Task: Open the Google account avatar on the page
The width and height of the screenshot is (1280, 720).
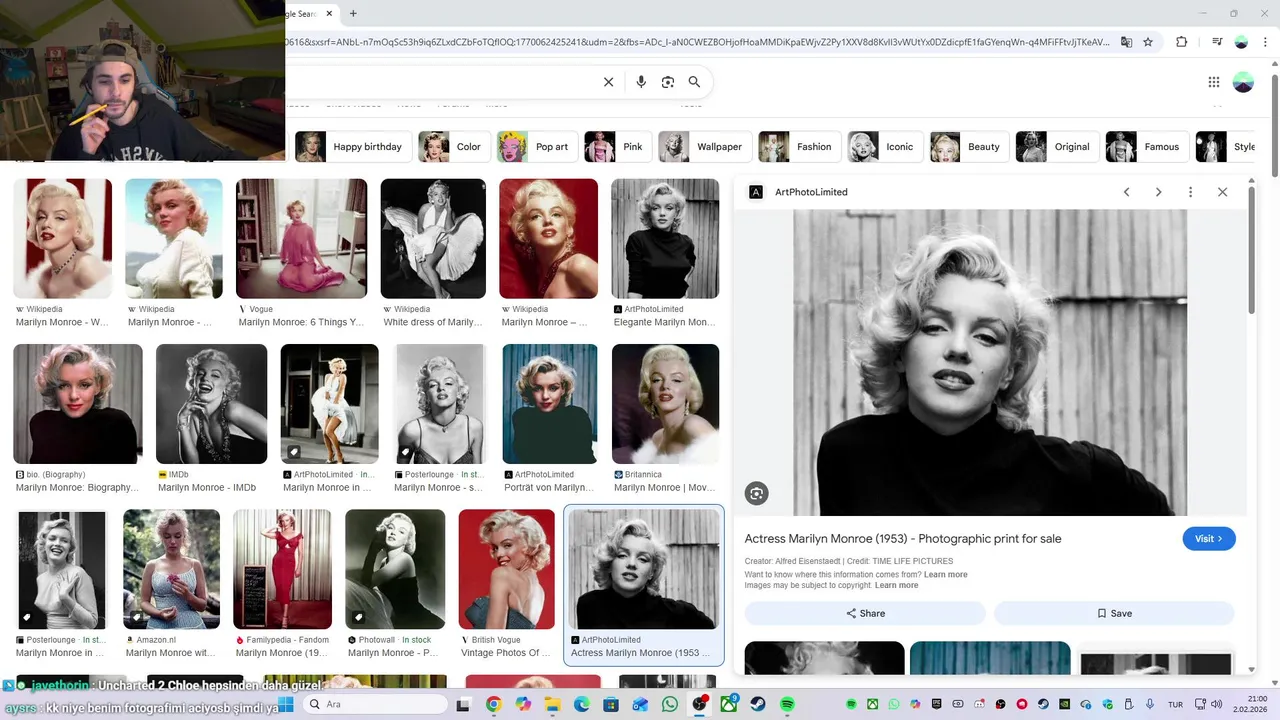Action: pos(1243,82)
